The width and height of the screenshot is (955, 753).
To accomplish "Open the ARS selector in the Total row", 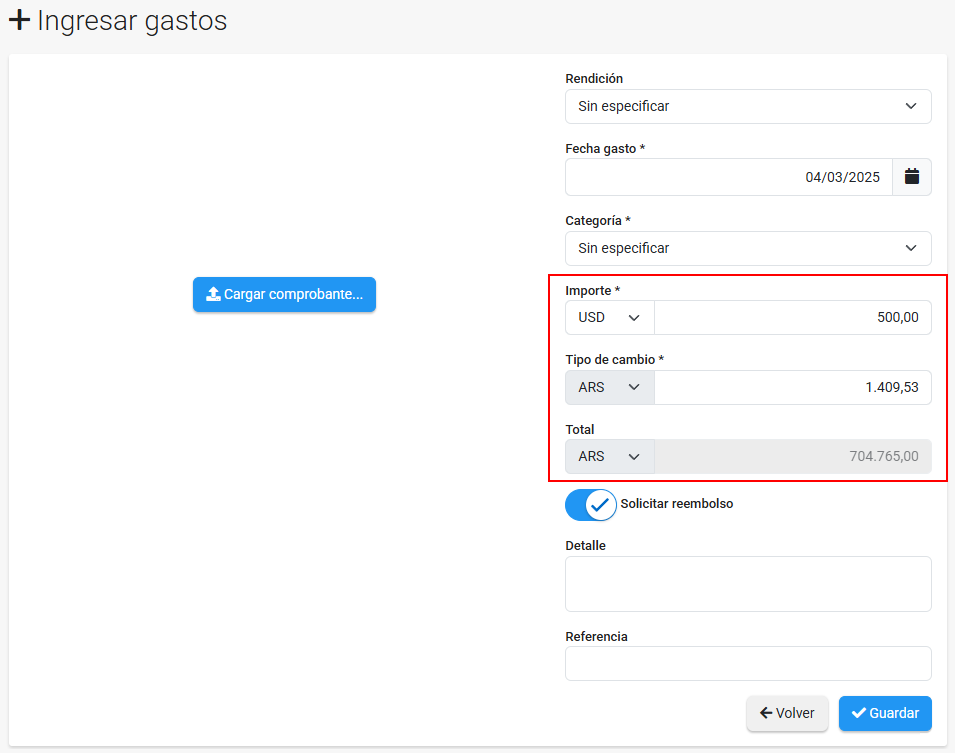I will point(609,456).
